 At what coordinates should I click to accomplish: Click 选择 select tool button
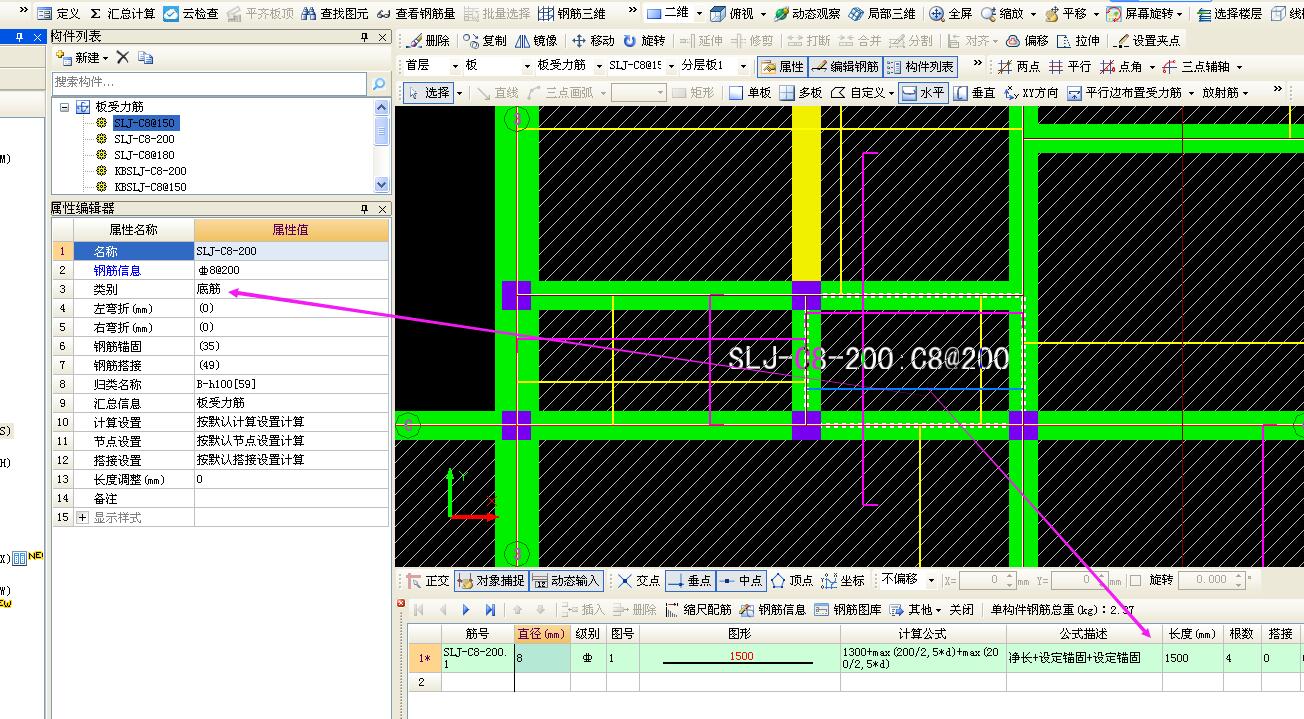[429, 93]
